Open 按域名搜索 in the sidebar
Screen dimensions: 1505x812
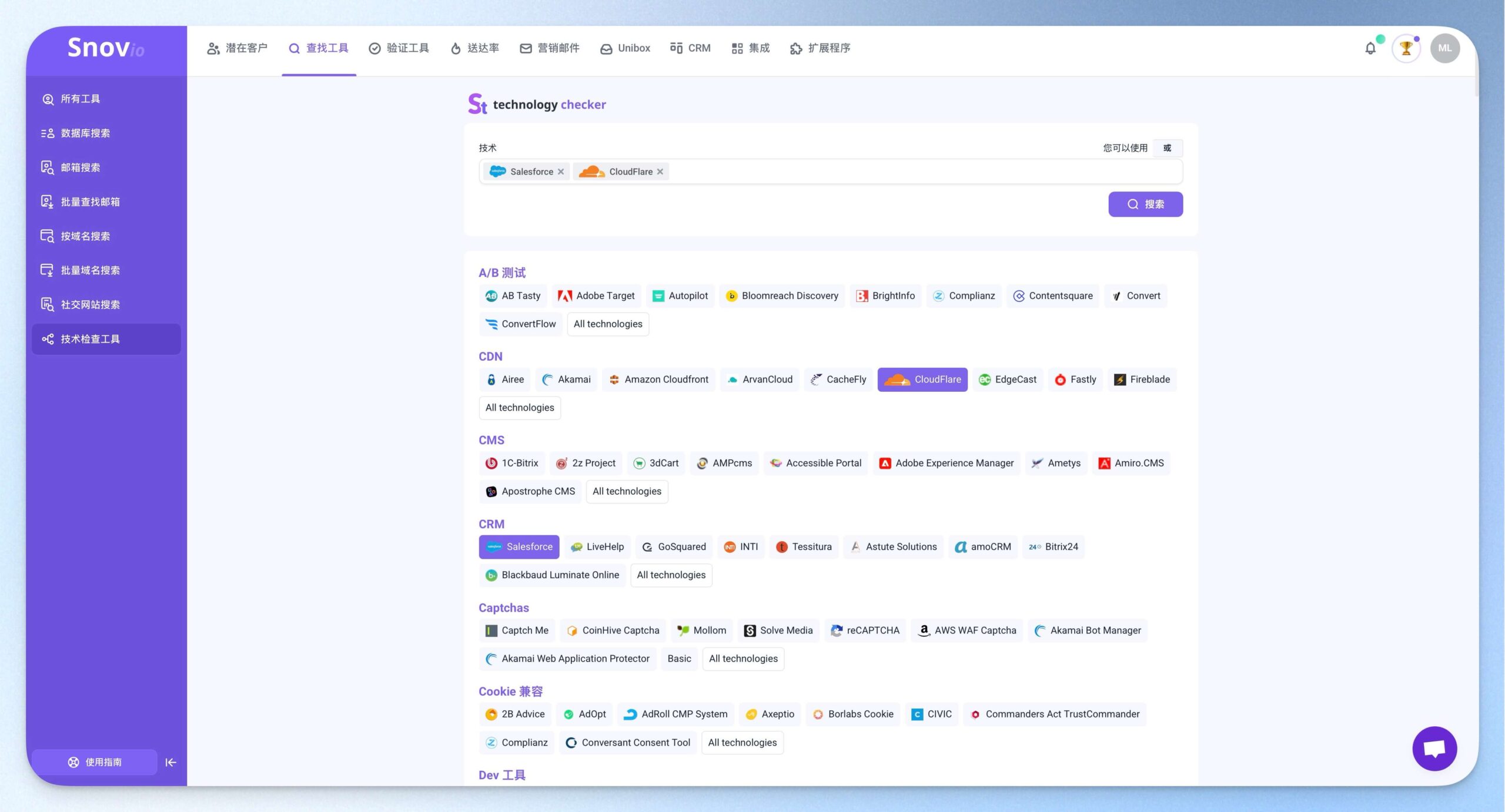pos(106,236)
